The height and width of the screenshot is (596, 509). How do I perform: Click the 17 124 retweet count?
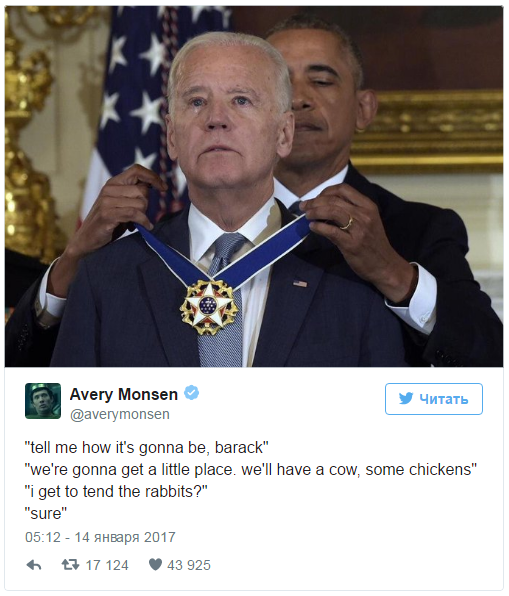pos(107,565)
